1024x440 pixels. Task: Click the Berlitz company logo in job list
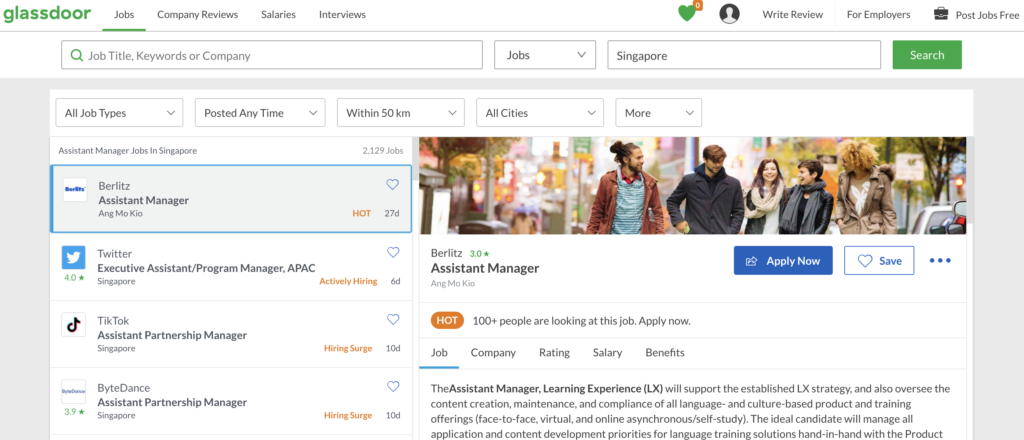pos(74,189)
